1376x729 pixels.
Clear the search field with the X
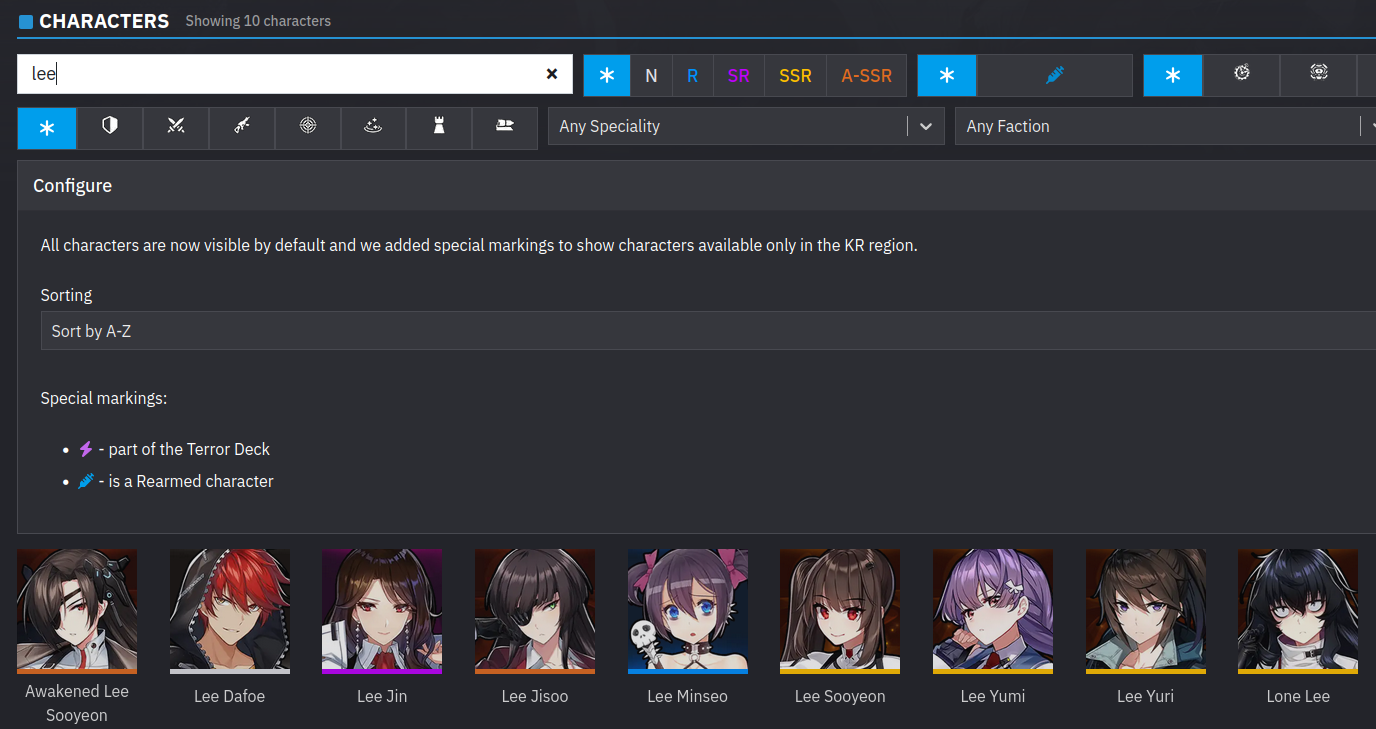coord(551,75)
